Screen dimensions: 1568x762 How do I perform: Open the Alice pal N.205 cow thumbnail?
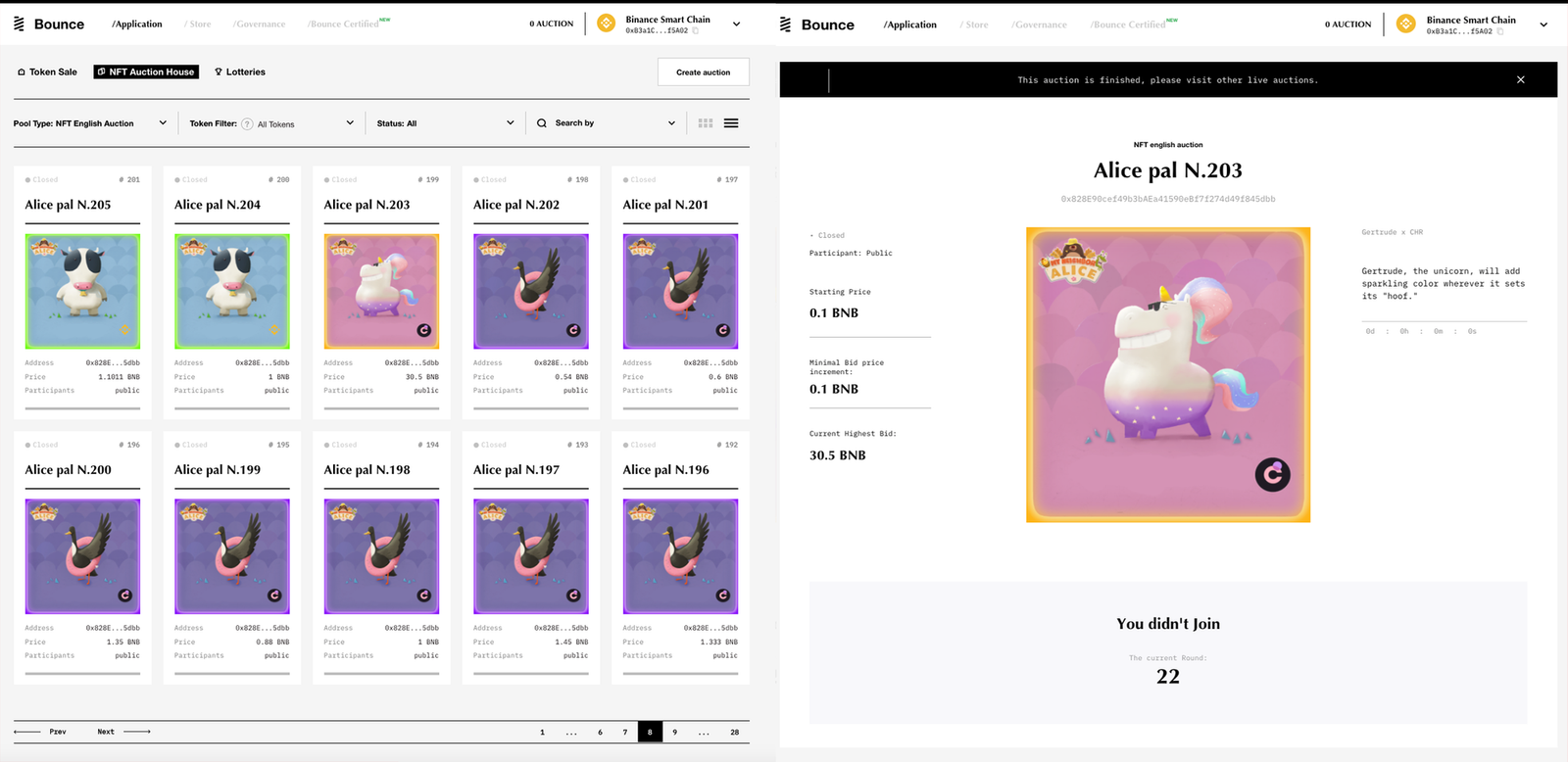point(82,291)
